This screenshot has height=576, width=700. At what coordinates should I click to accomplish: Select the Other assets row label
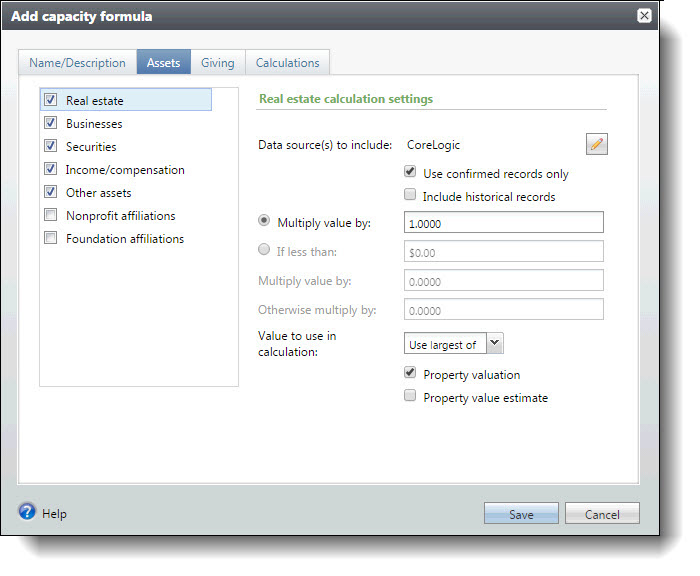coord(99,193)
